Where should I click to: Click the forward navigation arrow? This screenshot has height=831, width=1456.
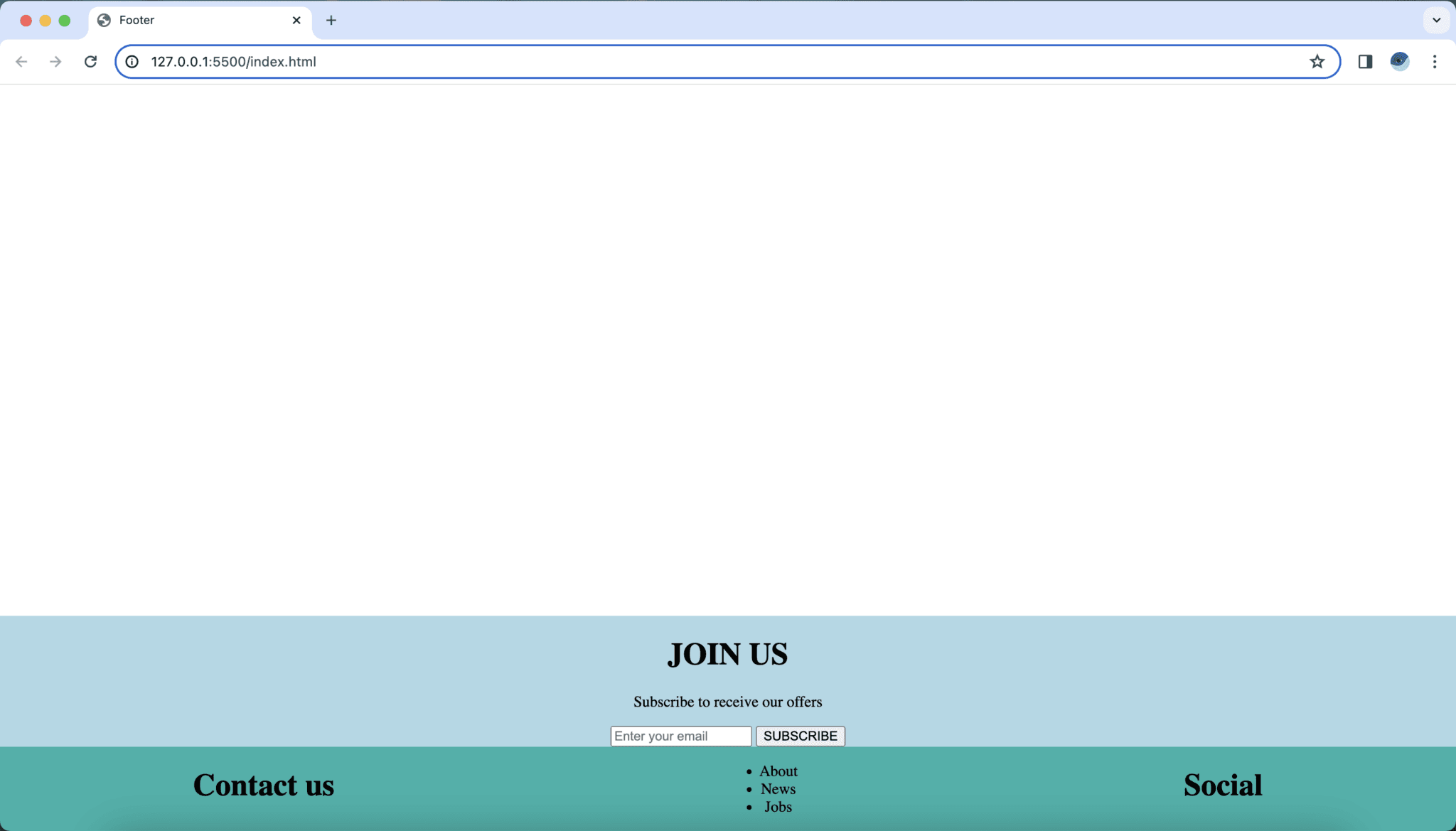(55, 61)
